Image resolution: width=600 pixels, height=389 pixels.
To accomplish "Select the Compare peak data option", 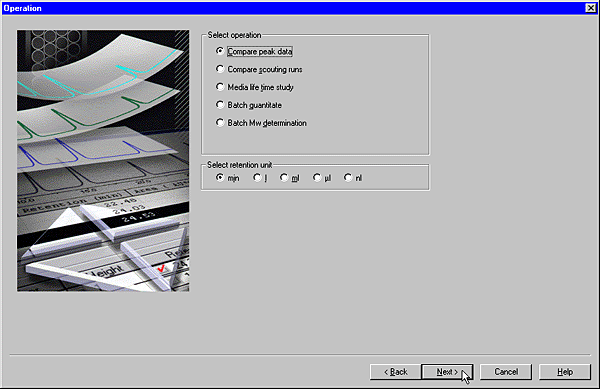I will pyautogui.click(x=254, y=51).
